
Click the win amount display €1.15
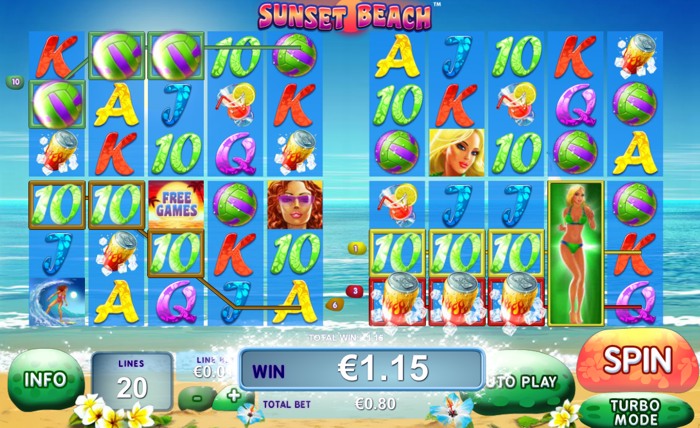click(x=384, y=369)
